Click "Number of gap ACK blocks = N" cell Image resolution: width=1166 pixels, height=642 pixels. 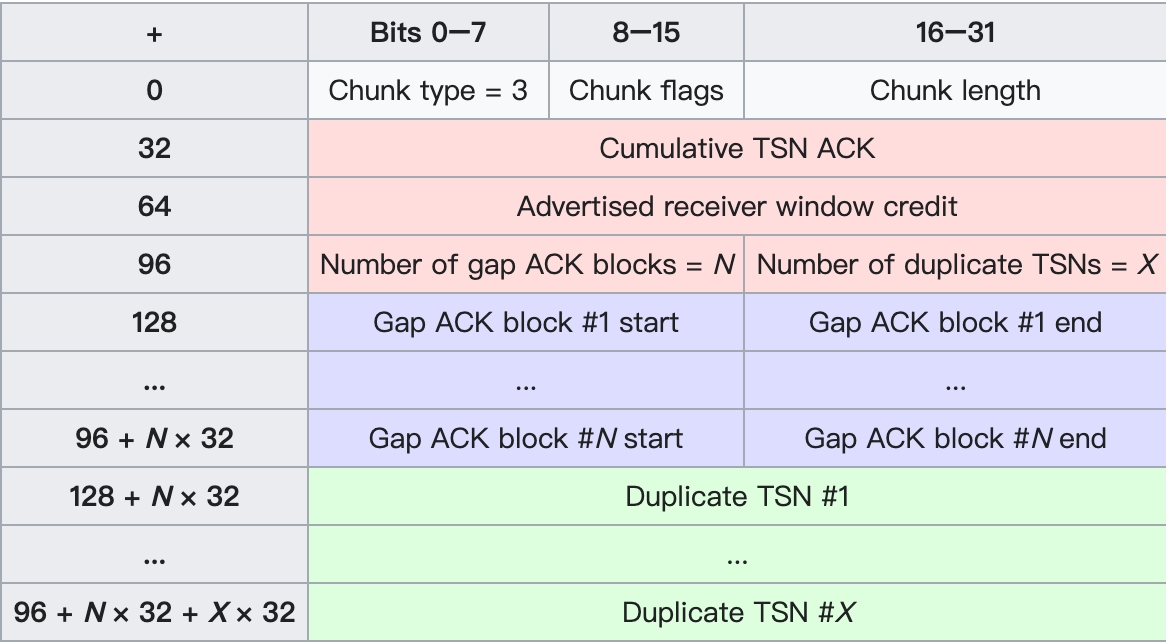click(527, 265)
